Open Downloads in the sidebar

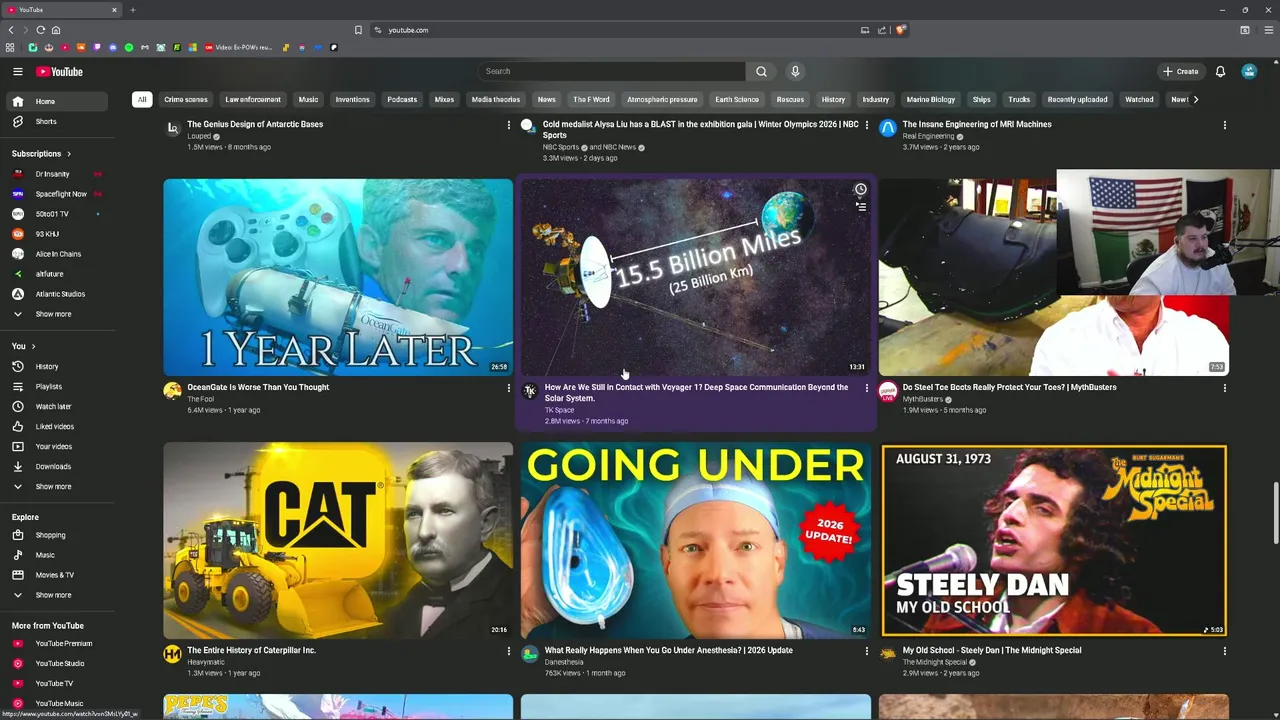coord(55,466)
